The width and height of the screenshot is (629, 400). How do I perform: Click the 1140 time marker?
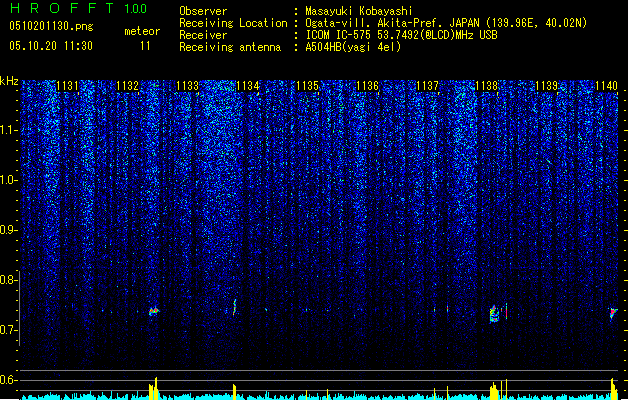pyautogui.click(x=606, y=86)
